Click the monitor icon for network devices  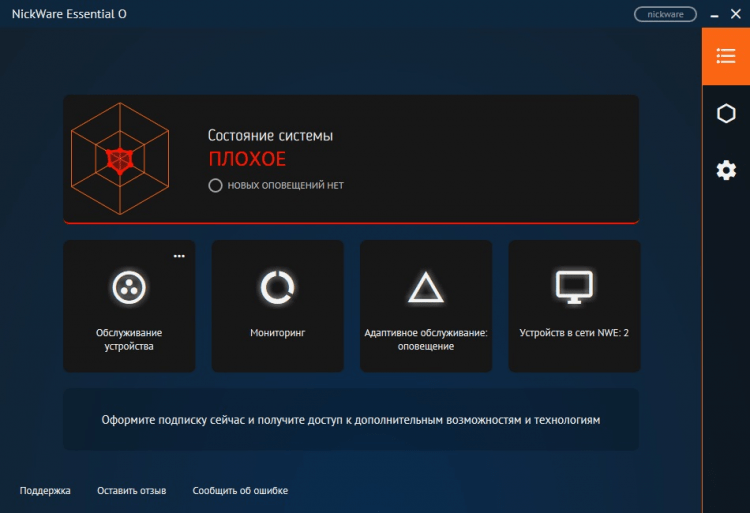pyautogui.click(x=574, y=287)
